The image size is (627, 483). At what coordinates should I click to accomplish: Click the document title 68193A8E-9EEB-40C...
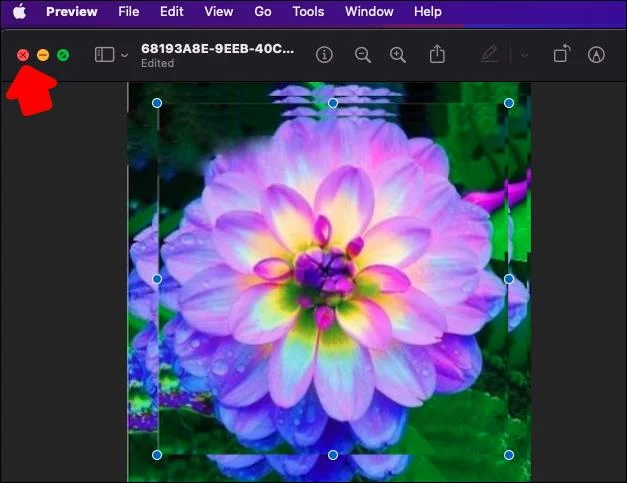[x=216, y=48]
